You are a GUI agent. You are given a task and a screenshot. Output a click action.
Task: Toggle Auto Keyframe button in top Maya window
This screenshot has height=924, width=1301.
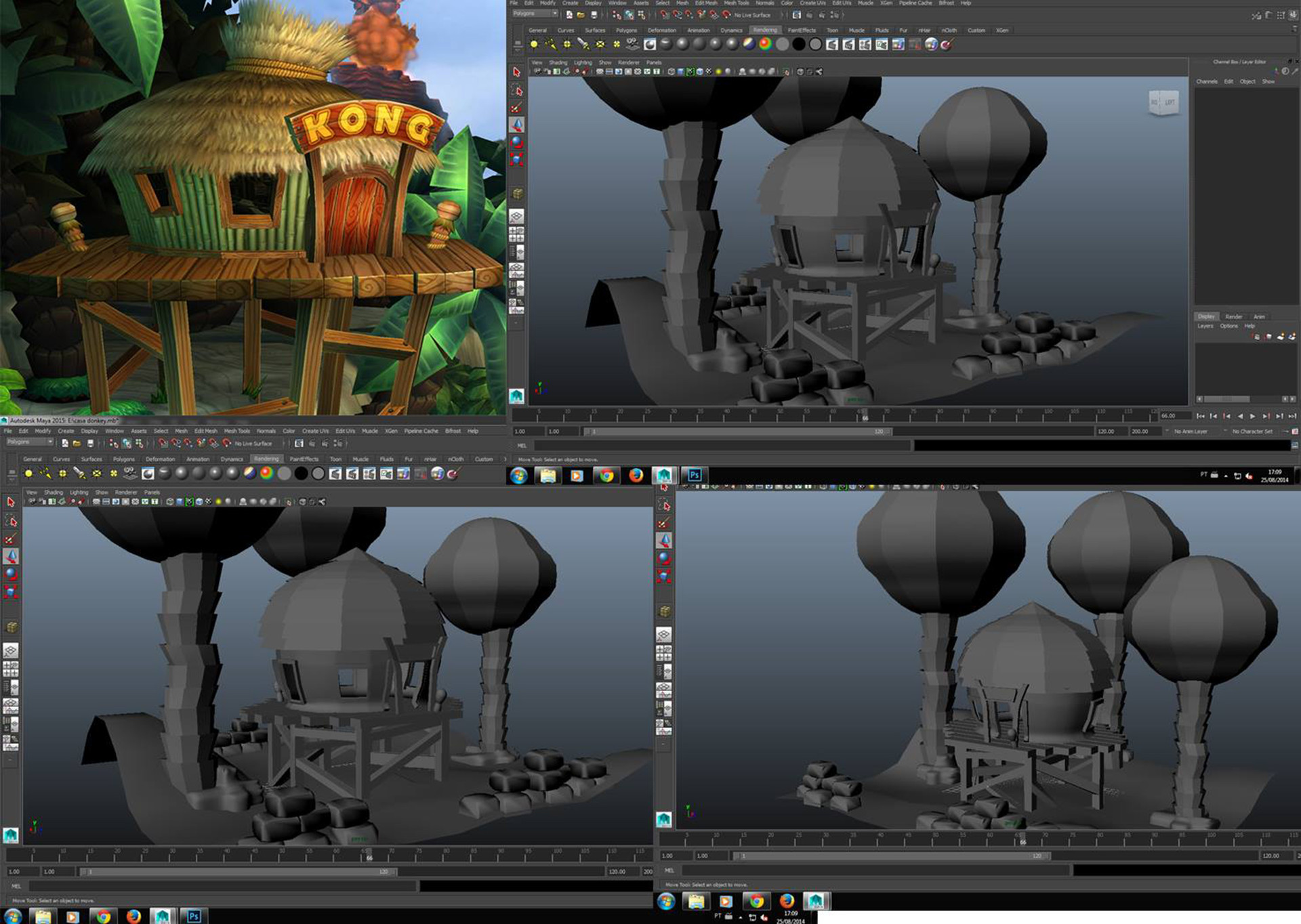(1284, 432)
